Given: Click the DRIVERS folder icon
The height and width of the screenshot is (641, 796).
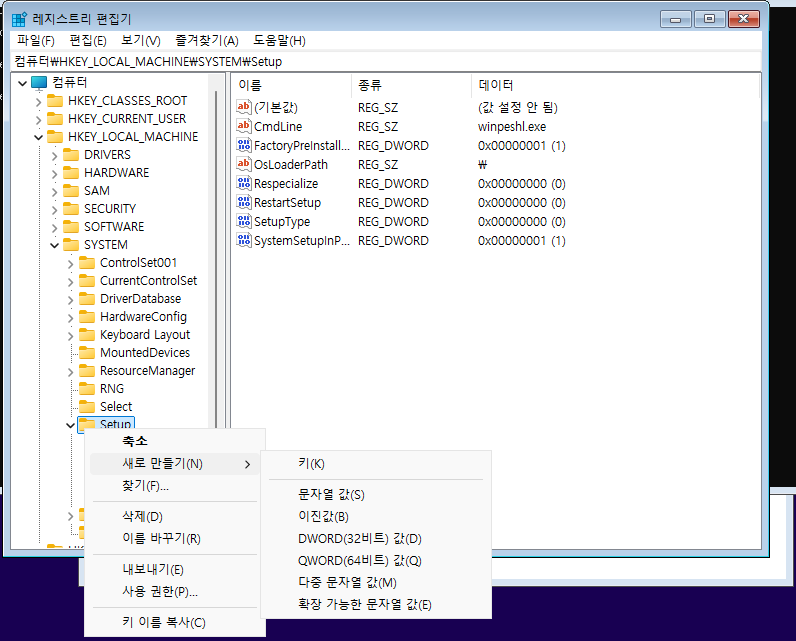Looking at the screenshot, I should pos(71,155).
